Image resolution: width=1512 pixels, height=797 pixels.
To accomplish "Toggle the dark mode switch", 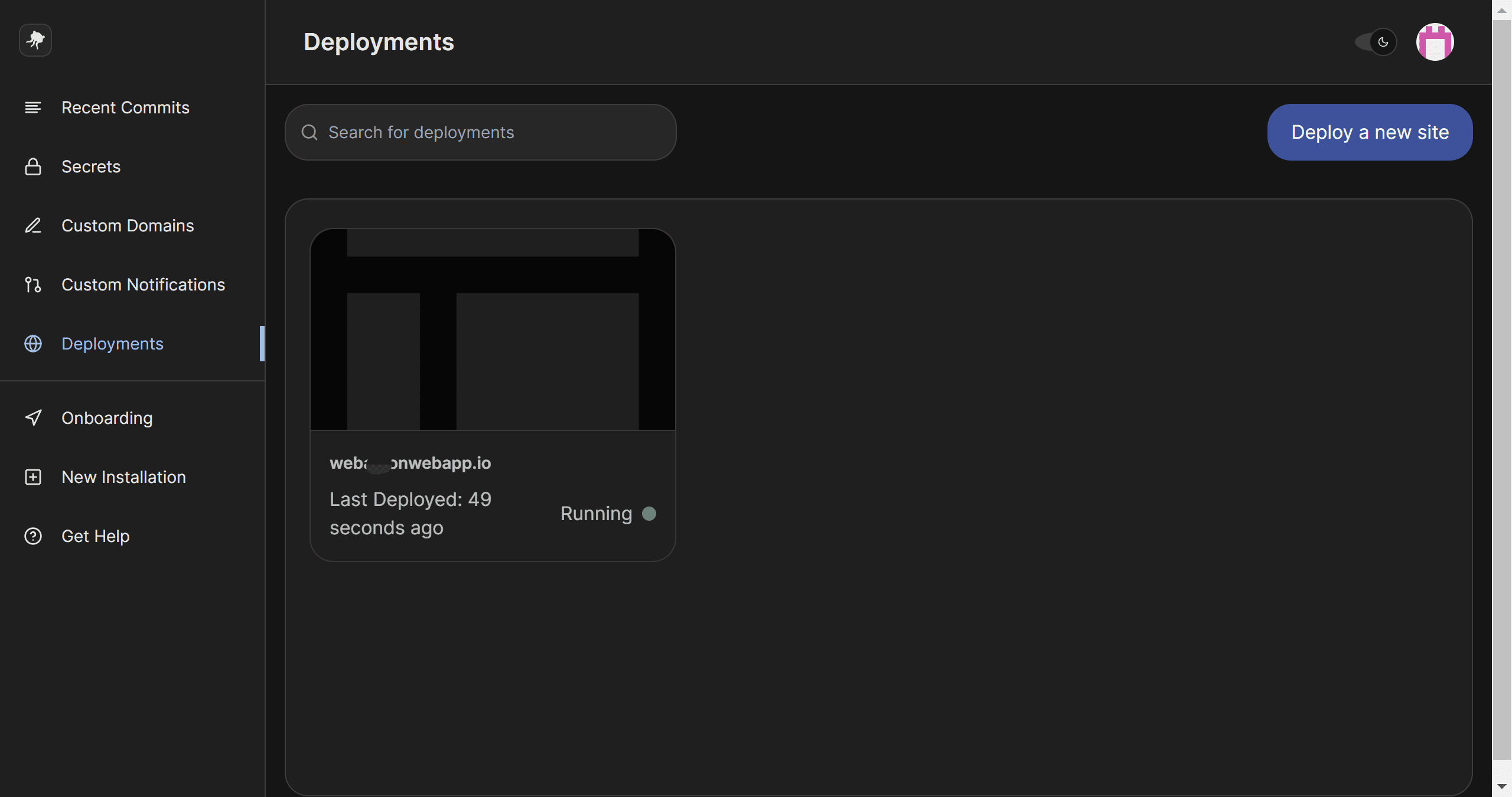I will click(1376, 42).
